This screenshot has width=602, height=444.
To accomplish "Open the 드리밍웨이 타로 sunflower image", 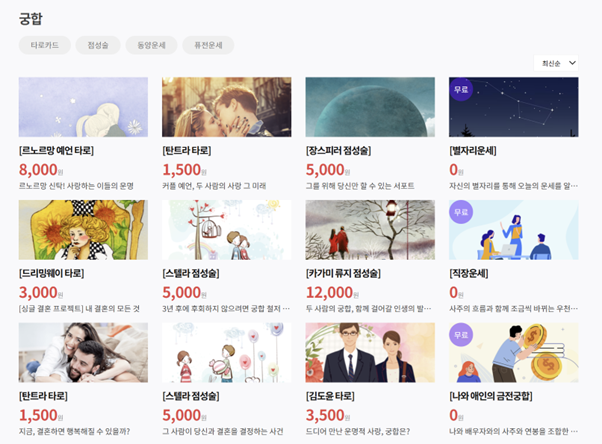I will coord(83,230).
